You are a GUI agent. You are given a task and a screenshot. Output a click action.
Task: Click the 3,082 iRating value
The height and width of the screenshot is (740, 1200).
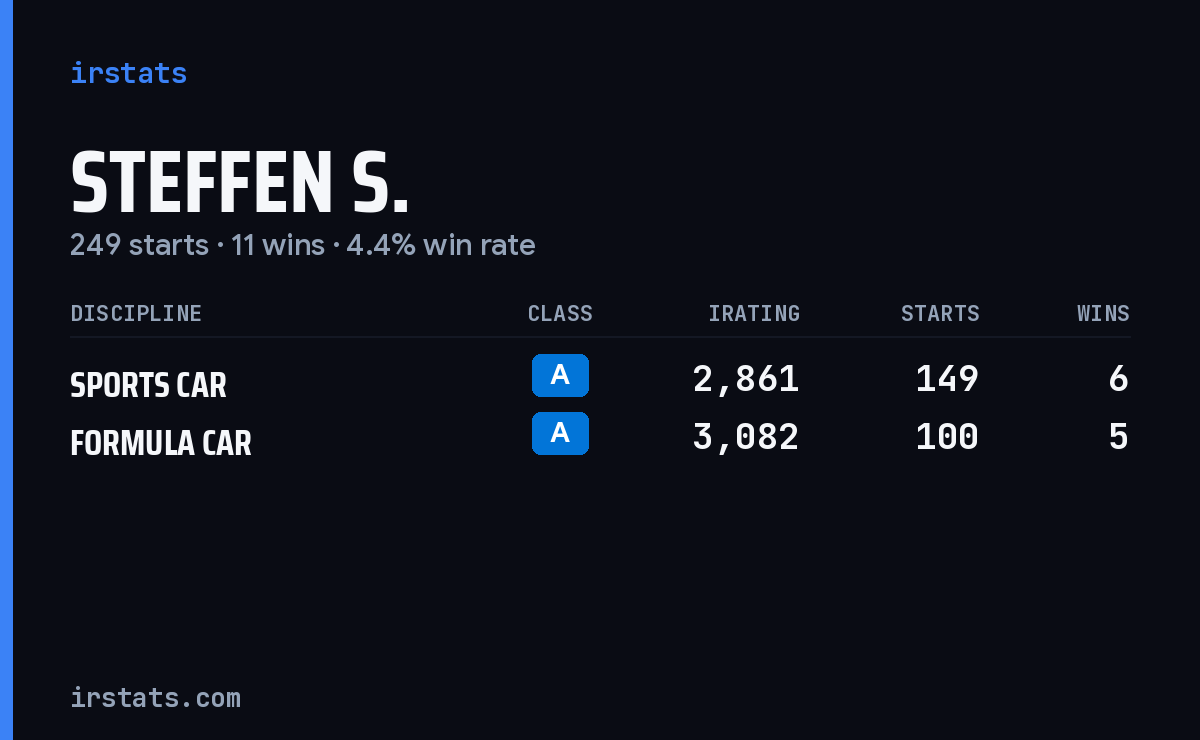coord(746,437)
